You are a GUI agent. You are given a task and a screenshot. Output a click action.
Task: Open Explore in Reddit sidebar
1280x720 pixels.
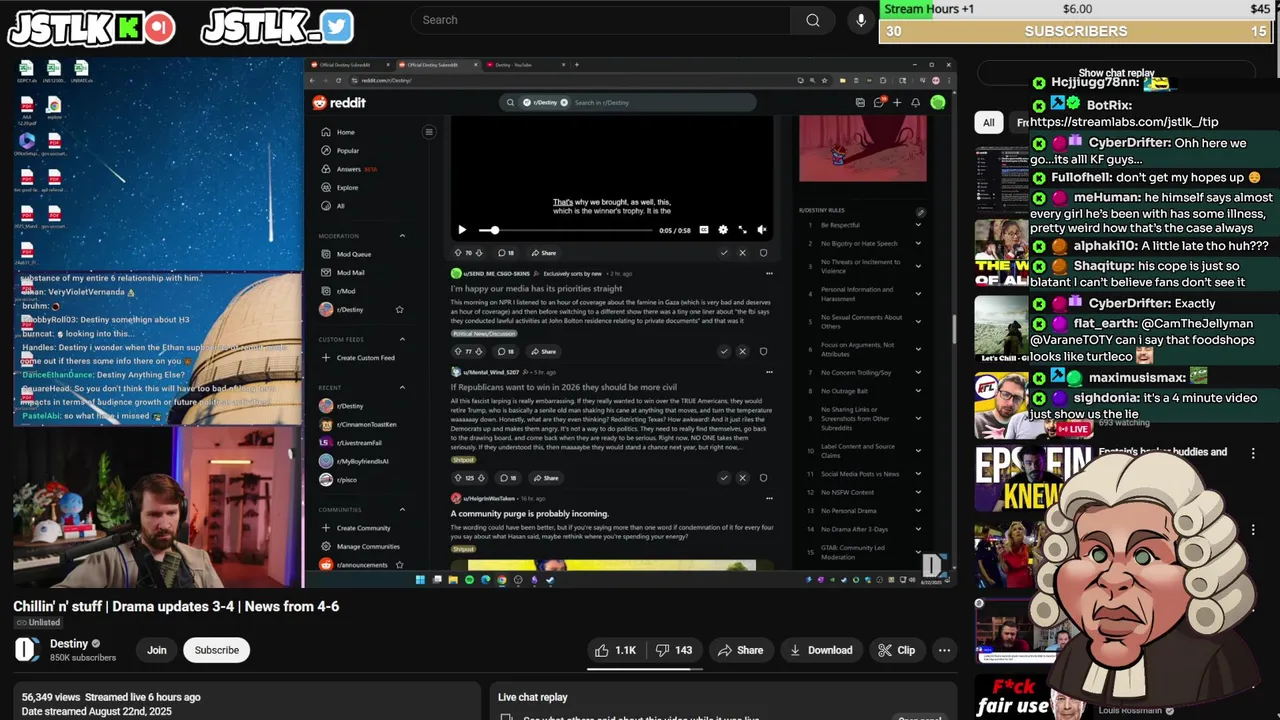click(x=339, y=187)
